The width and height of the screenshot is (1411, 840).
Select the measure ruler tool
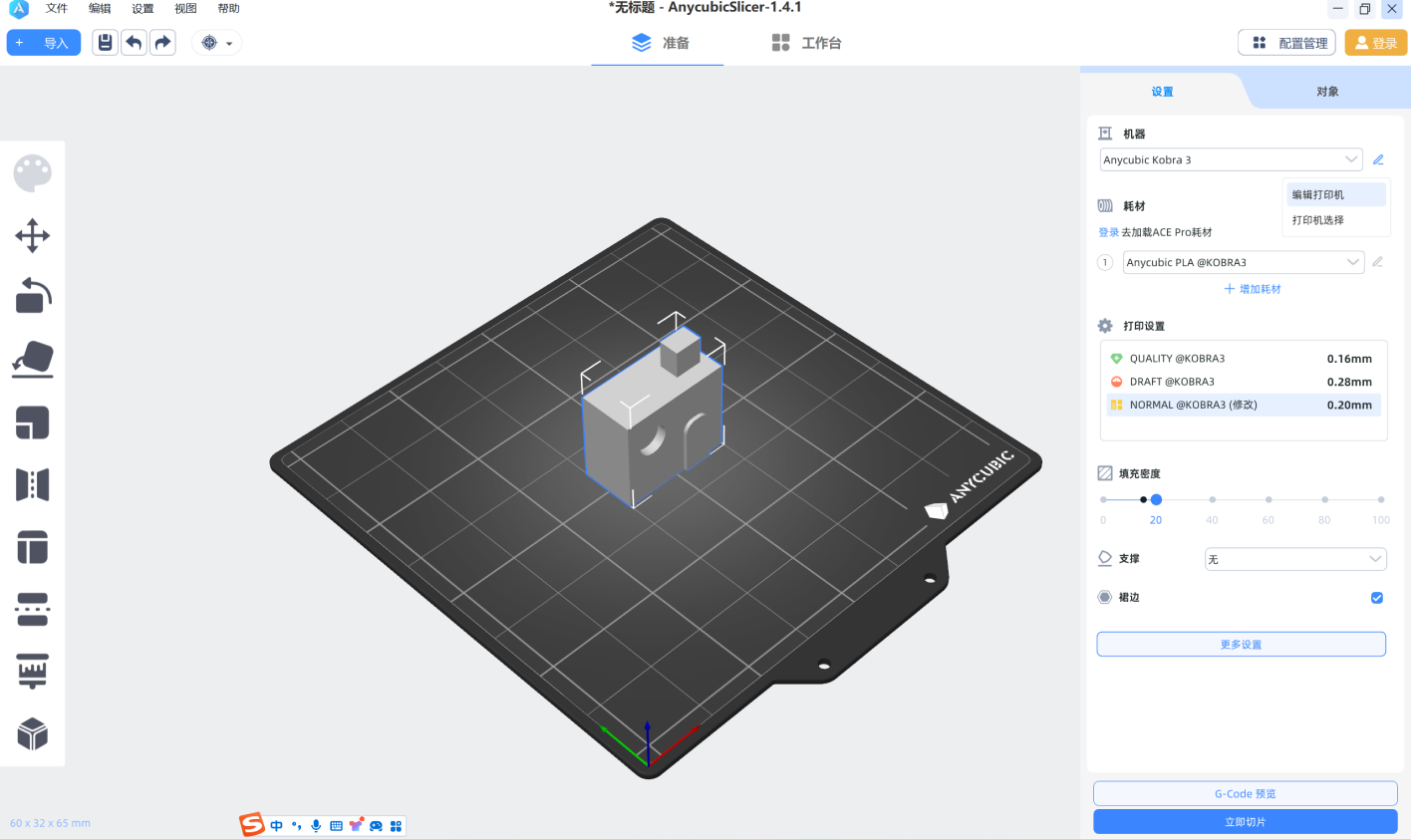tap(32, 672)
